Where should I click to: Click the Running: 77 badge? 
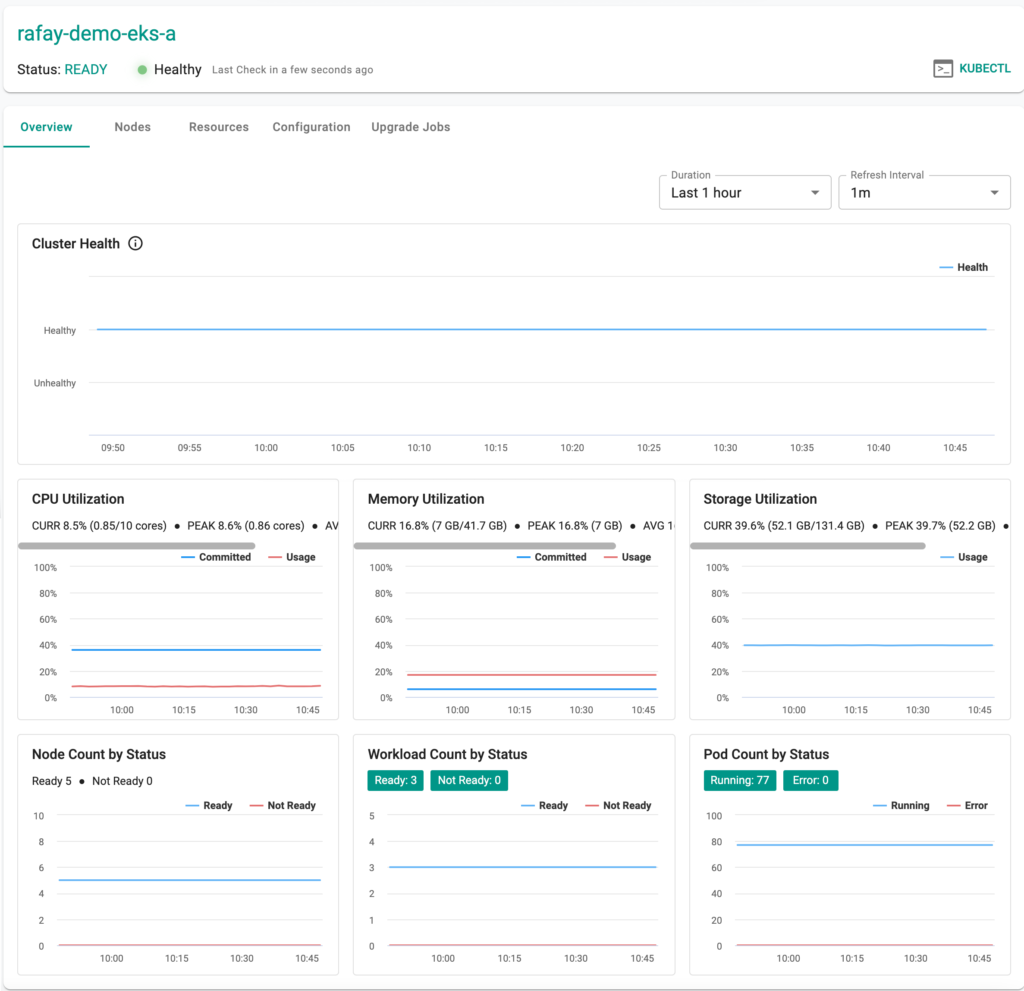point(739,780)
